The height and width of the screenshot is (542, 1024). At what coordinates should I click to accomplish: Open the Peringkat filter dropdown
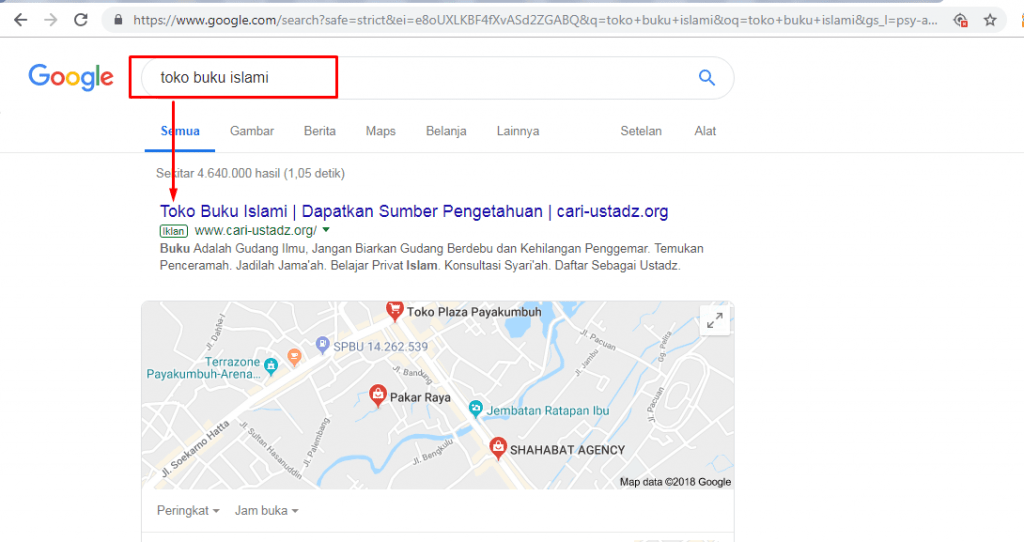[x=188, y=511]
